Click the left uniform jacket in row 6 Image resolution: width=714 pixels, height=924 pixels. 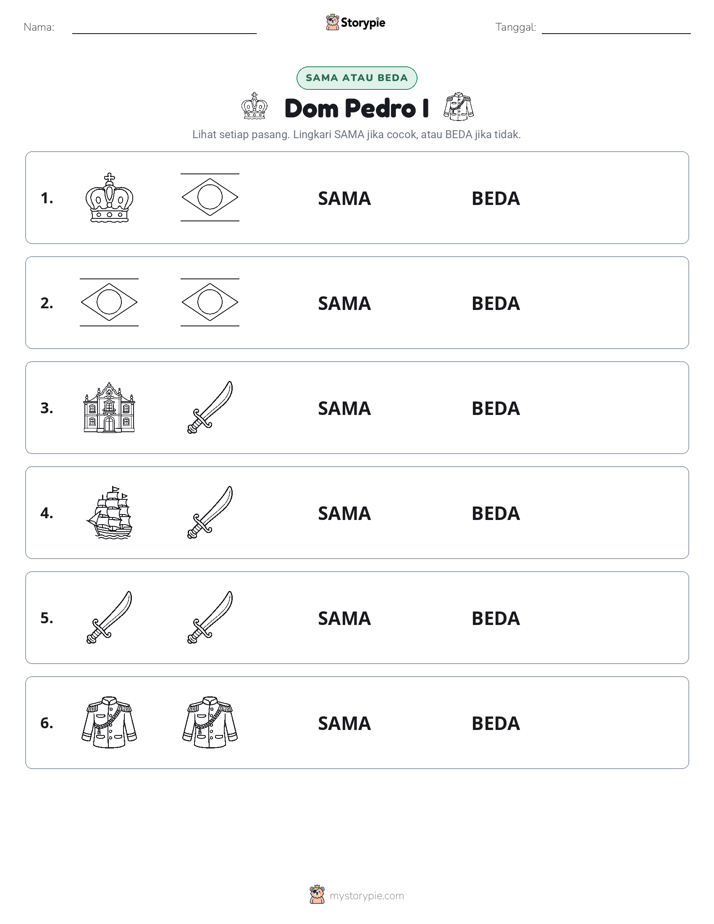pyautogui.click(x=109, y=722)
